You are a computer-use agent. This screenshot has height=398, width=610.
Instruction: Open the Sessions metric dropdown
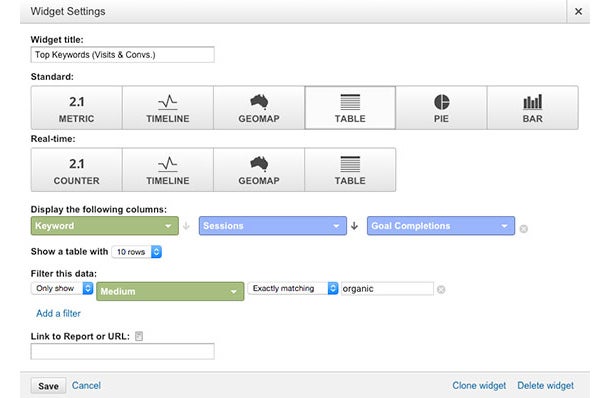[x=273, y=226]
